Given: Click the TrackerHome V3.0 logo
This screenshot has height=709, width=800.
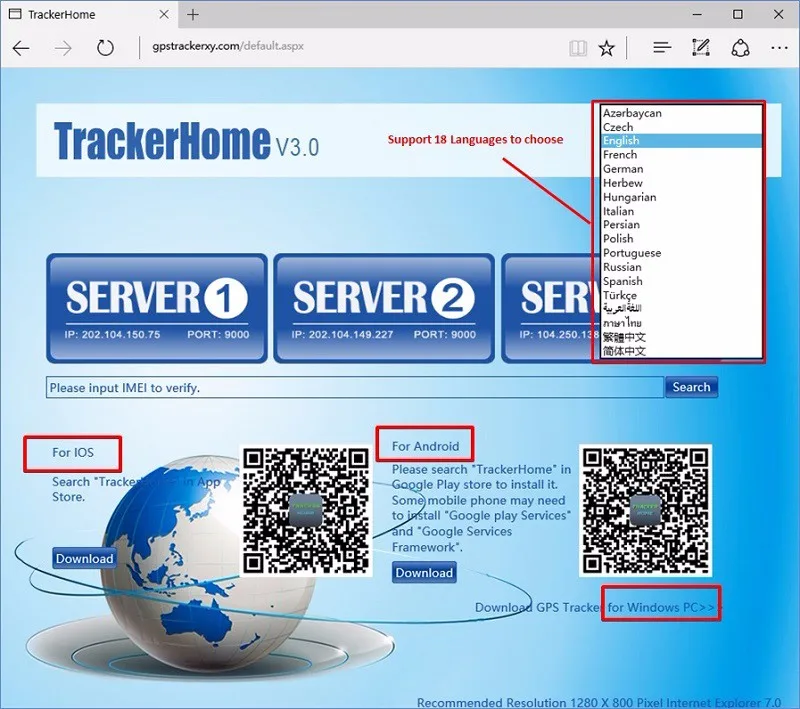Looking at the screenshot, I should point(186,140).
